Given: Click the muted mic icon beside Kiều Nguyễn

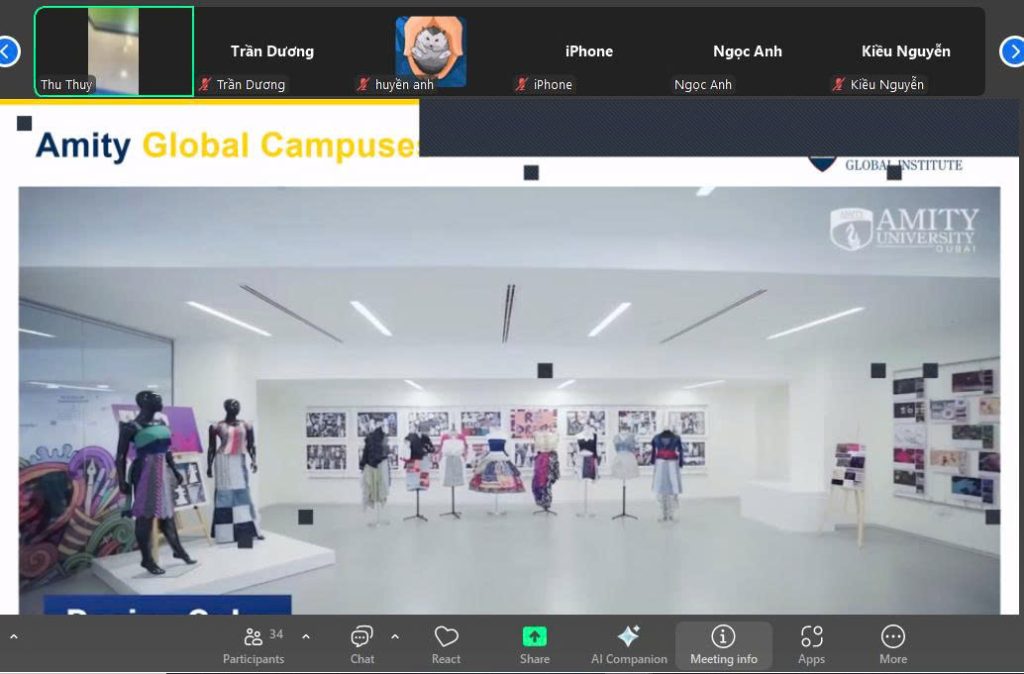Looking at the screenshot, I should [839, 84].
